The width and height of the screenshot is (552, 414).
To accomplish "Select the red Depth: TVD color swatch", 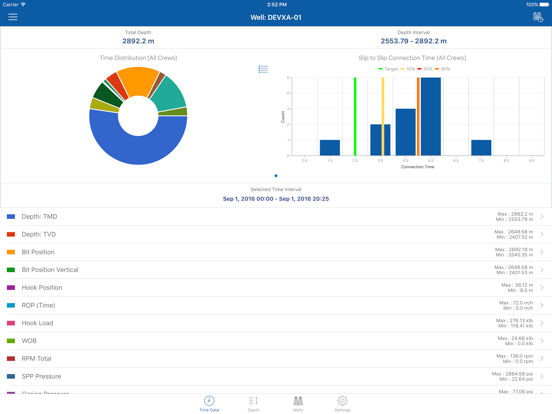I will (11, 234).
